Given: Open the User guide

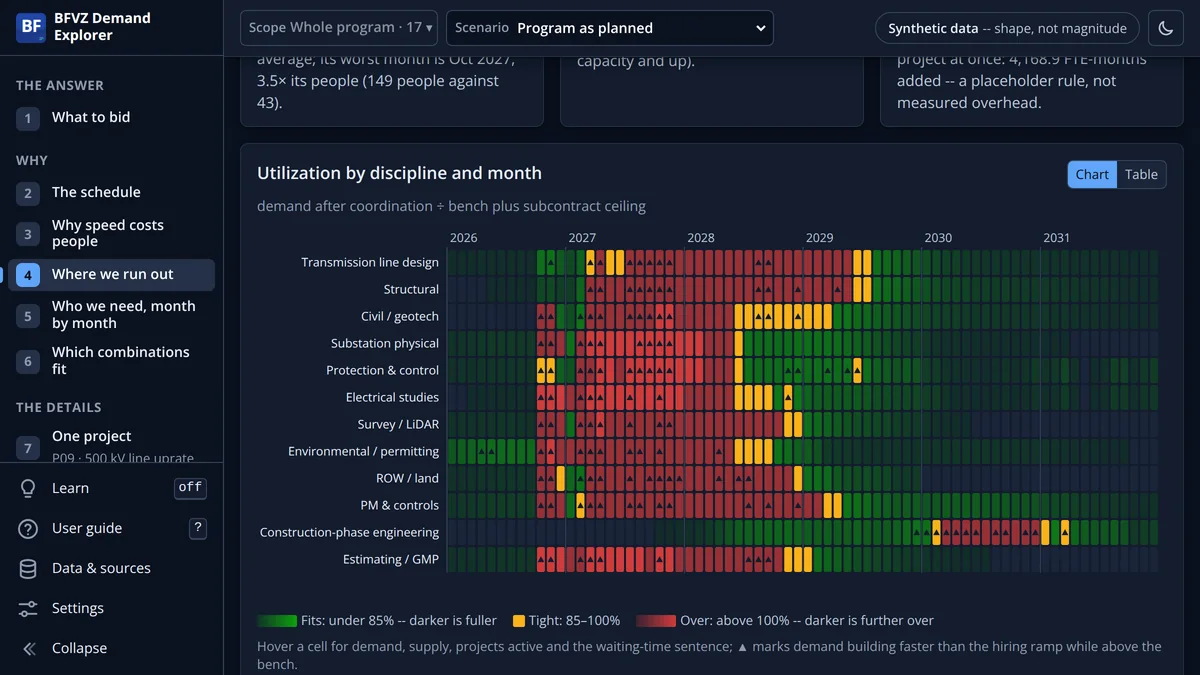Looking at the screenshot, I should [112, 528].
